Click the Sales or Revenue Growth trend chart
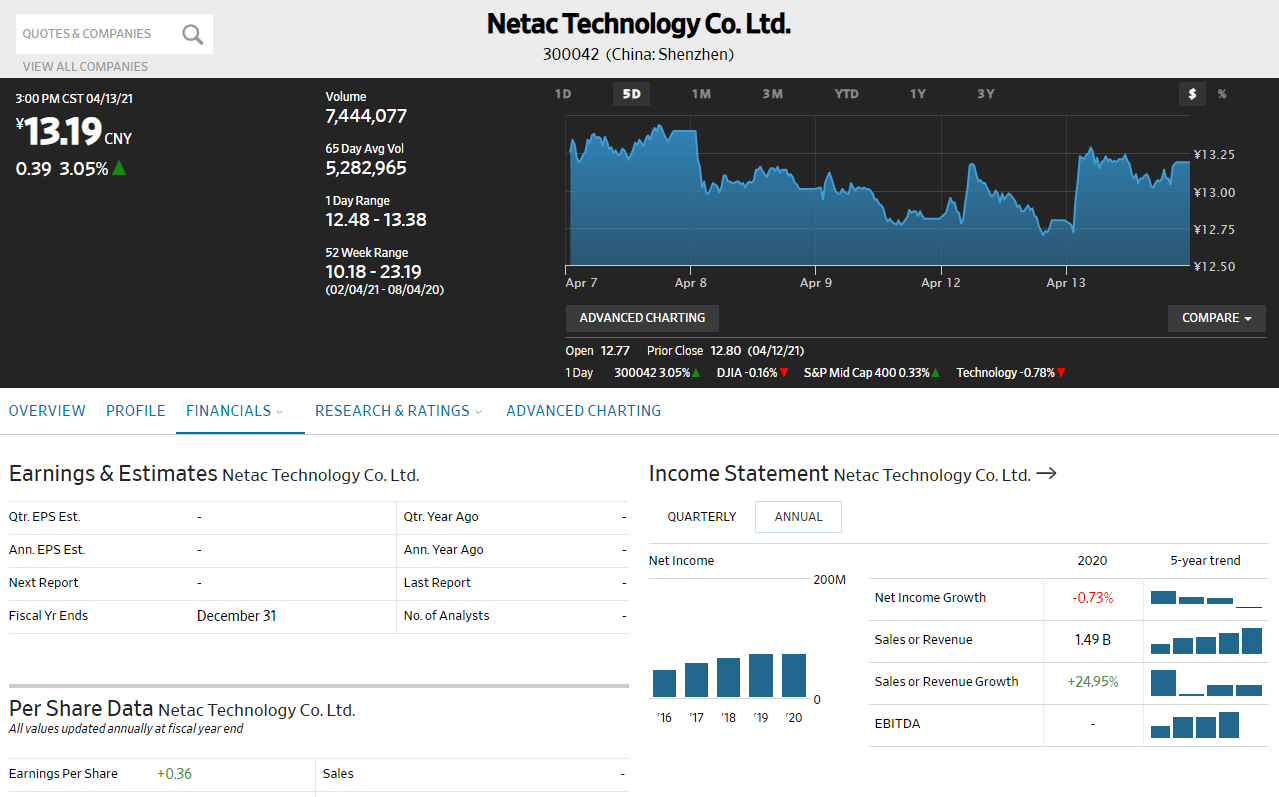 [1206, 682]
